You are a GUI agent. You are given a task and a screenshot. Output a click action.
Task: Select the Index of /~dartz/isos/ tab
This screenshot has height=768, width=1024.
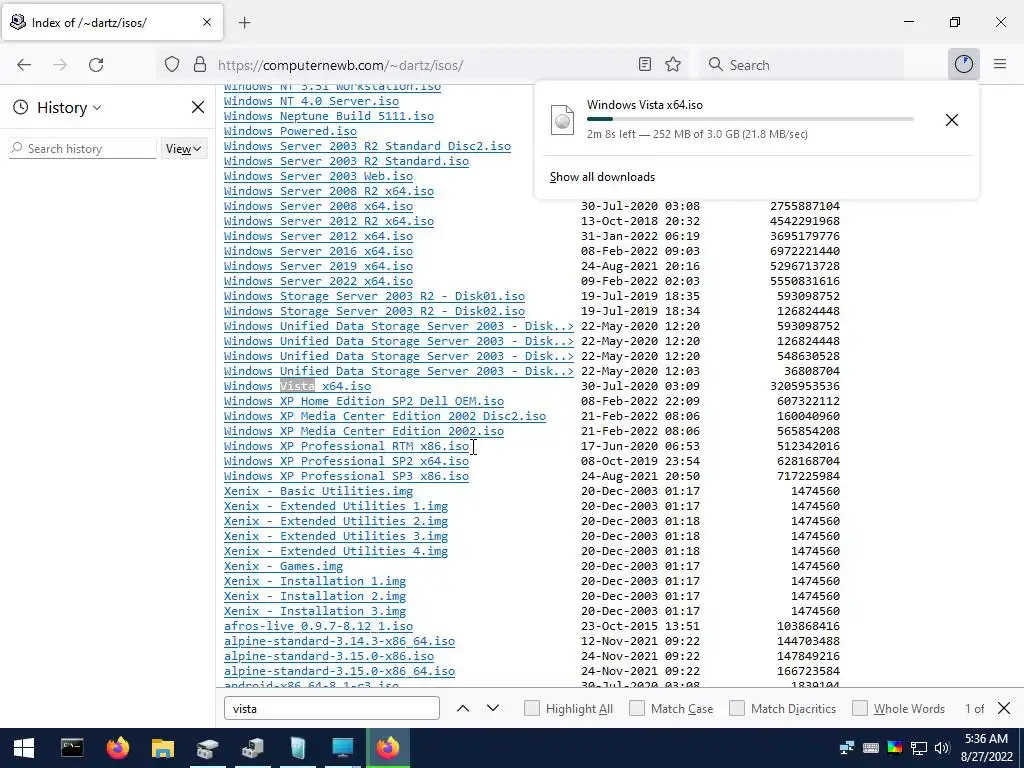[x=112, y=23]
